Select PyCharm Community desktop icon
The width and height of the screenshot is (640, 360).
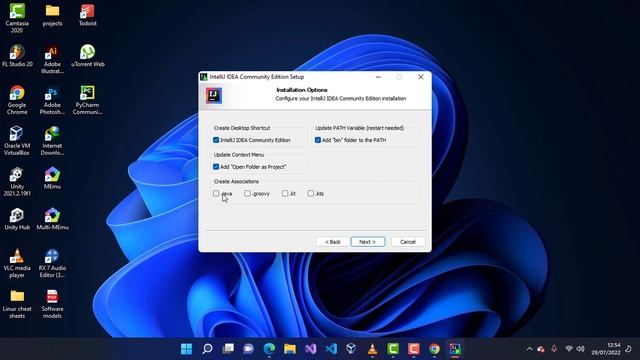click(x=88, y=100)
